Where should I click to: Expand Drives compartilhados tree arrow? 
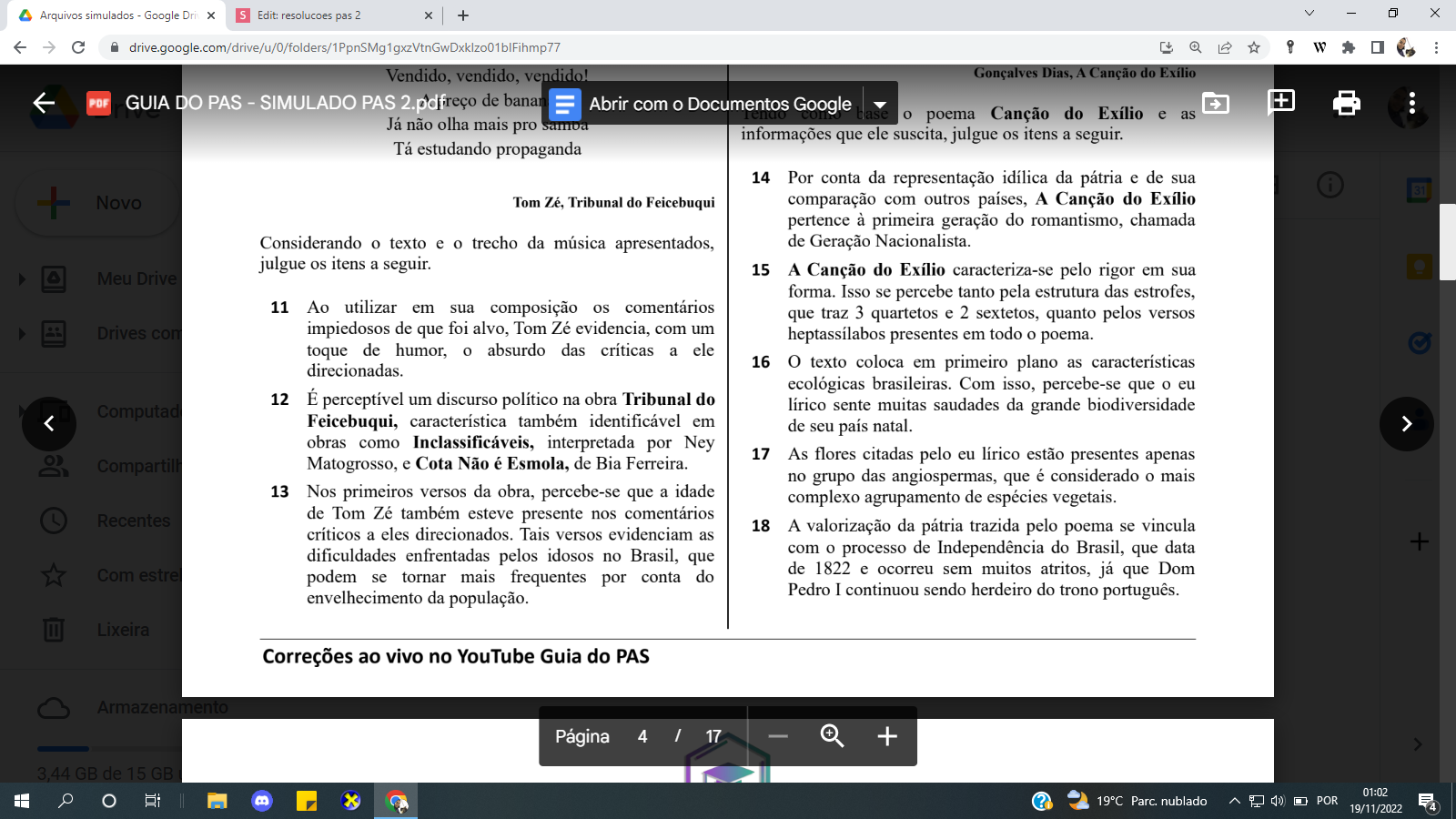click(22, 334)
